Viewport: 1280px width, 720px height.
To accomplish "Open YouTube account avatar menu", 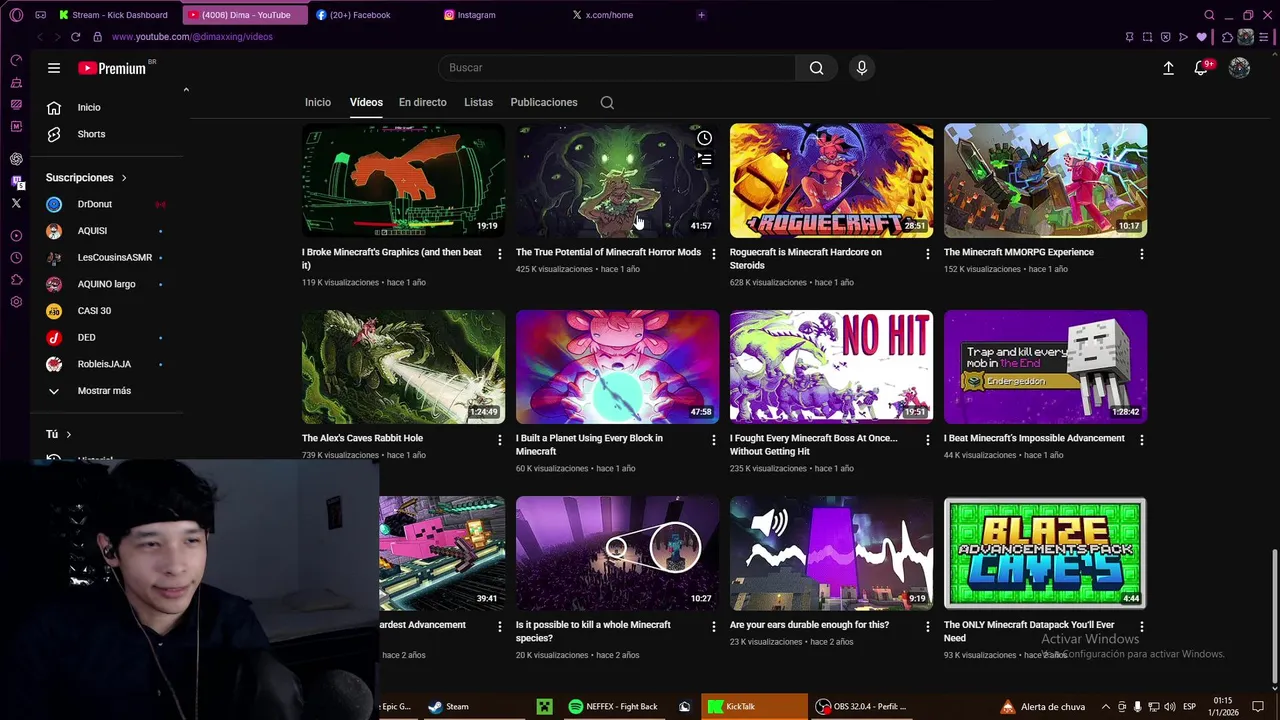I will [x=1239, y=68].
